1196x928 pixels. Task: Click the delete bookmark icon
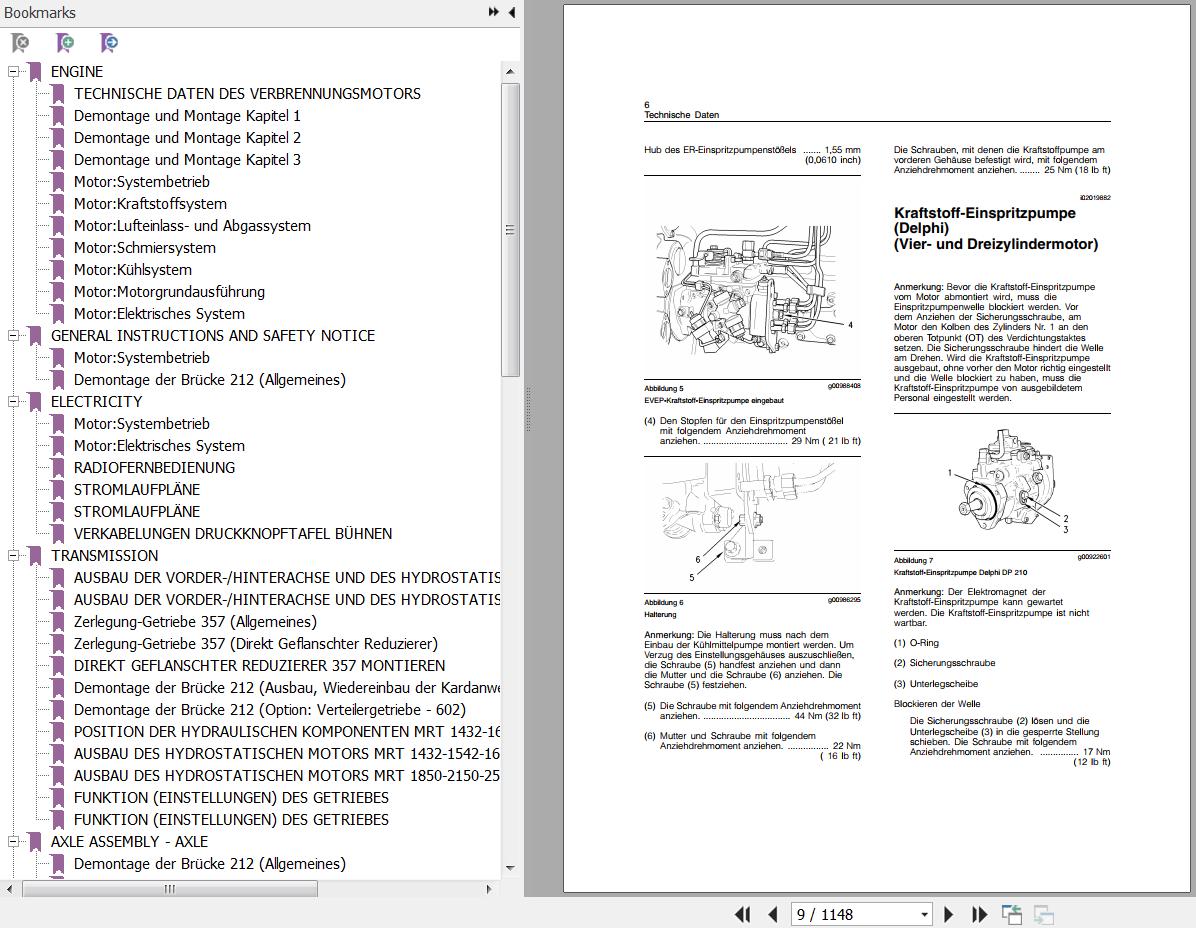(21, 43)
